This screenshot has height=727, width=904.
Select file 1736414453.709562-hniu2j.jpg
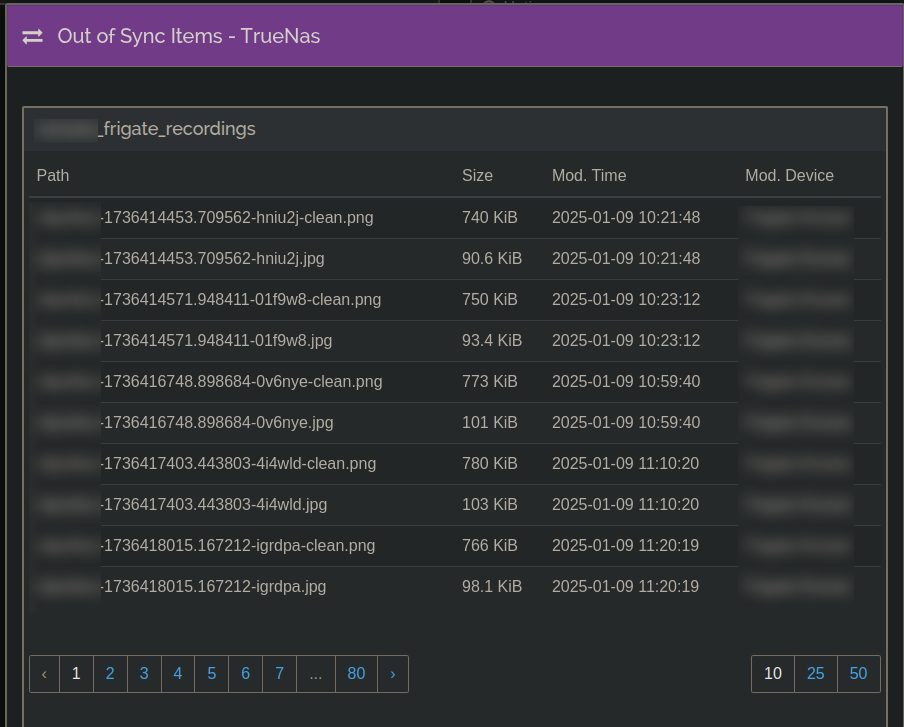pos(212,258)
